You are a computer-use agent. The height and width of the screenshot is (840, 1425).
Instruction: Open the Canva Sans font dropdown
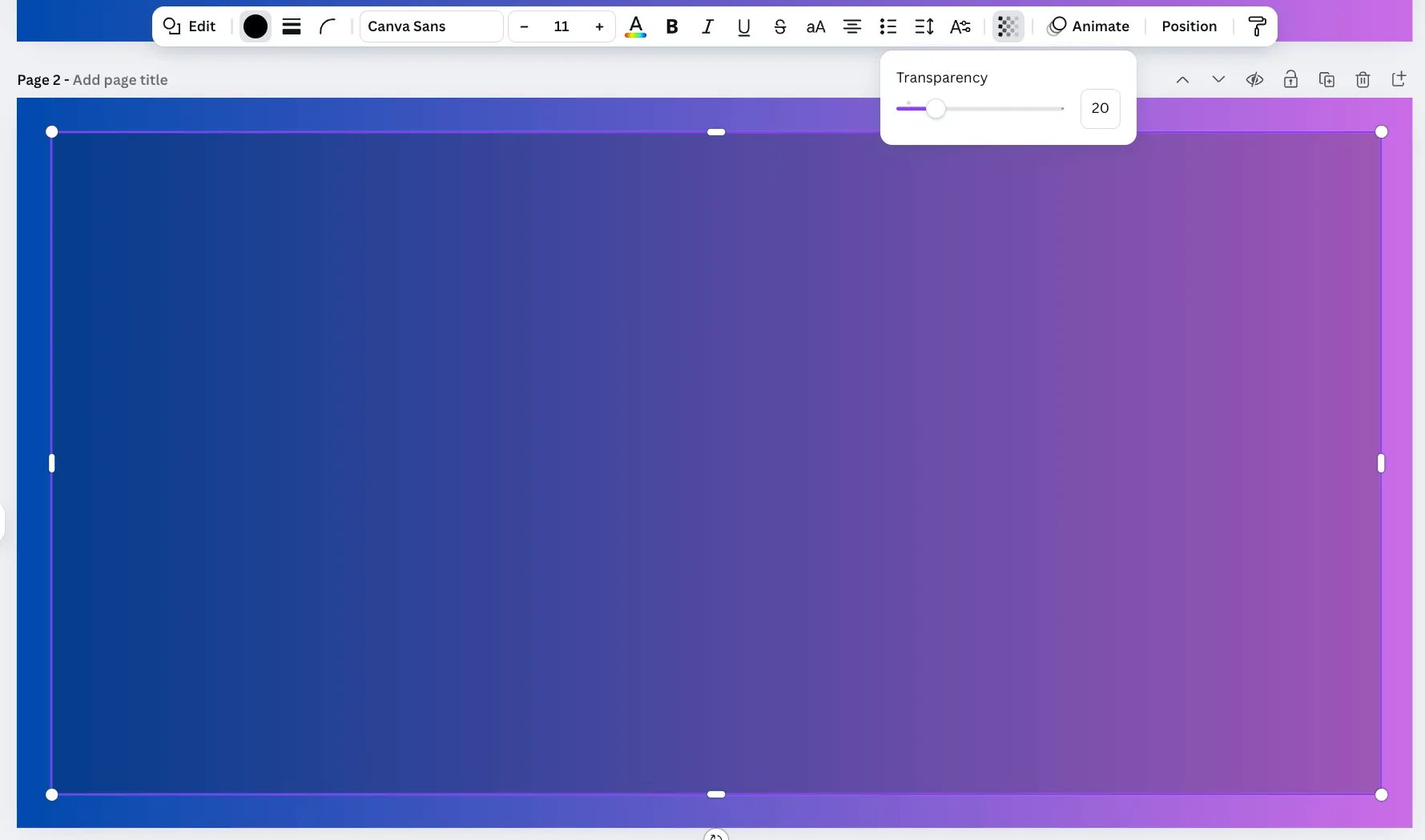(x=431, y=26)
